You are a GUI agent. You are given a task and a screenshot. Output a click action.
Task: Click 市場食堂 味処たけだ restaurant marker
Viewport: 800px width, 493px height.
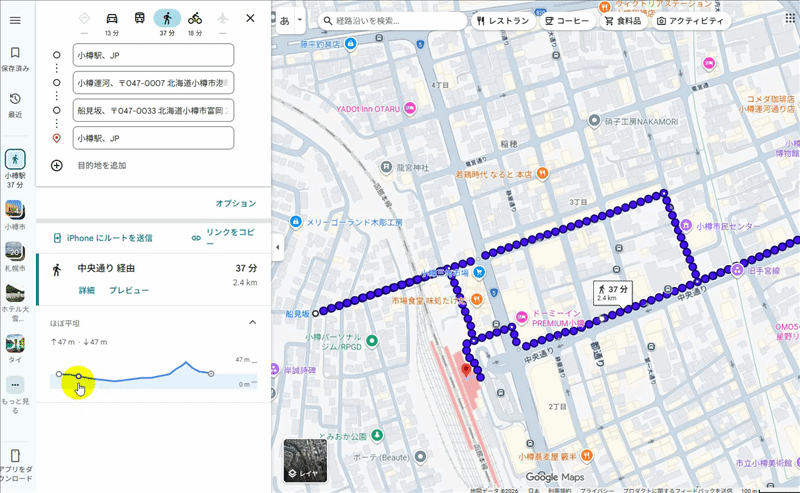point(477,300)
